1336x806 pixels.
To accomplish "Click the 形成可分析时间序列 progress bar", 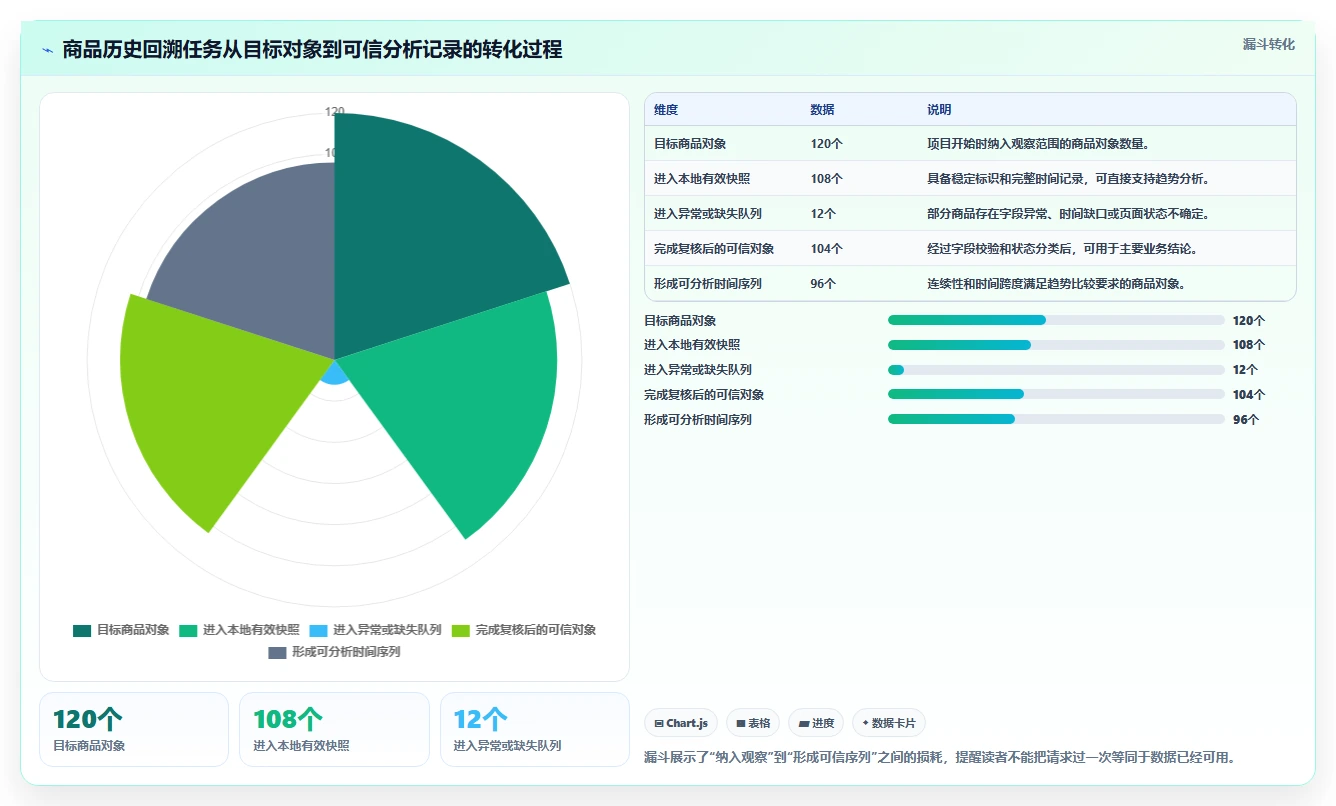I will (1056, 420).
